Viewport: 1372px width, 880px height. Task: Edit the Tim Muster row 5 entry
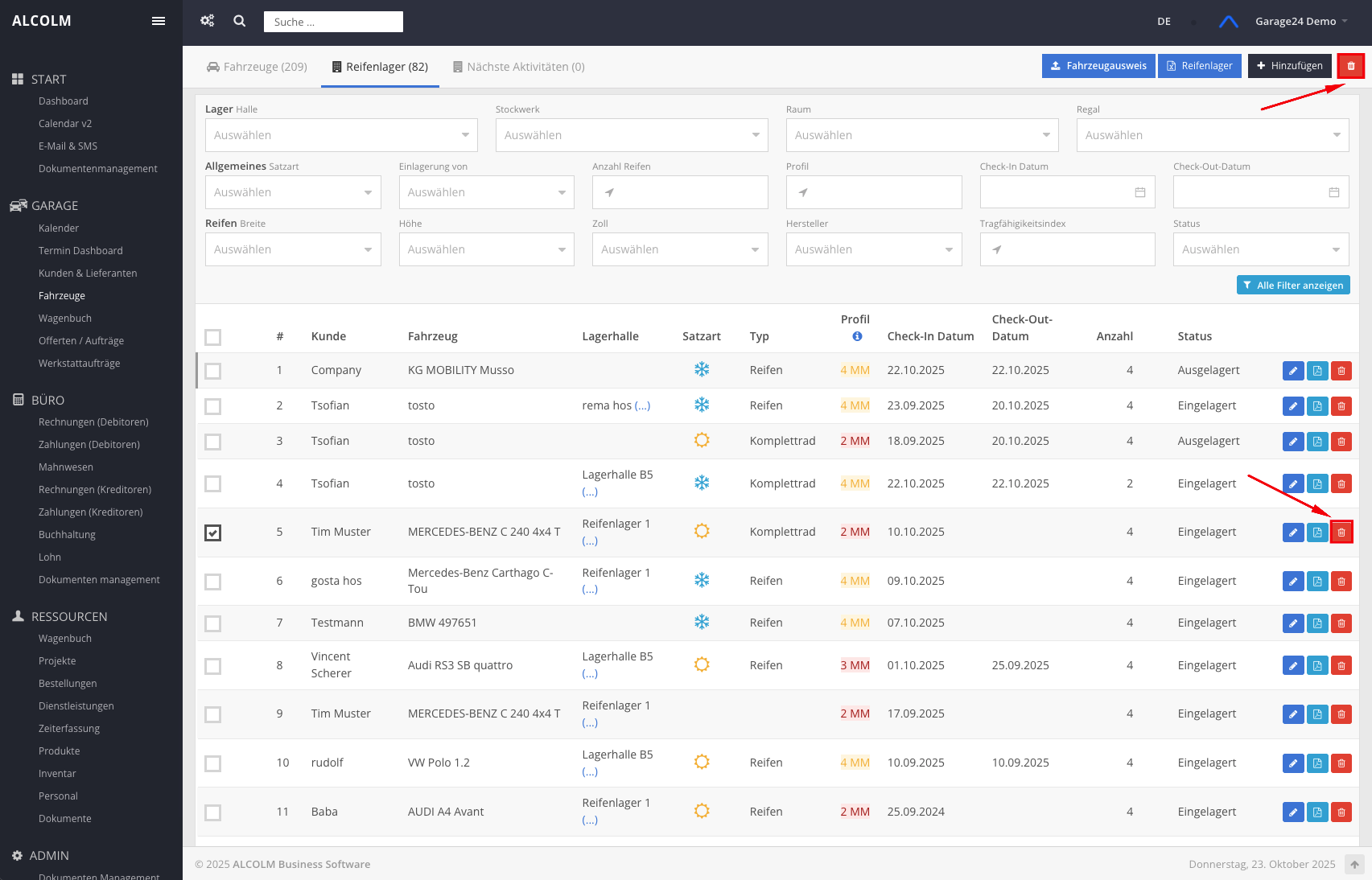point(1292,533)
